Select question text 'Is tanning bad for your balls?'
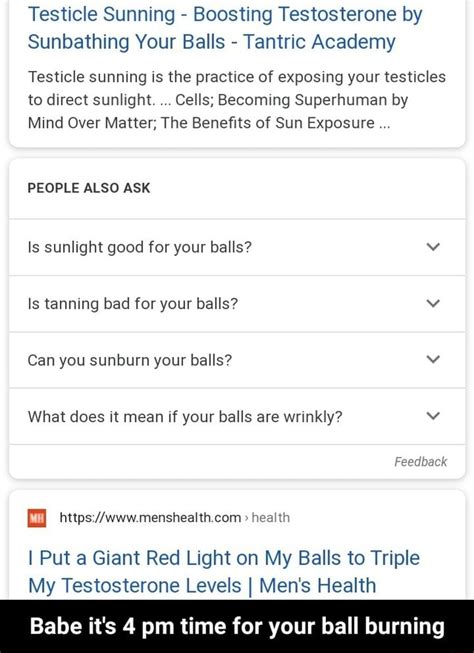474x653 pixels. (x=132, y=304)
